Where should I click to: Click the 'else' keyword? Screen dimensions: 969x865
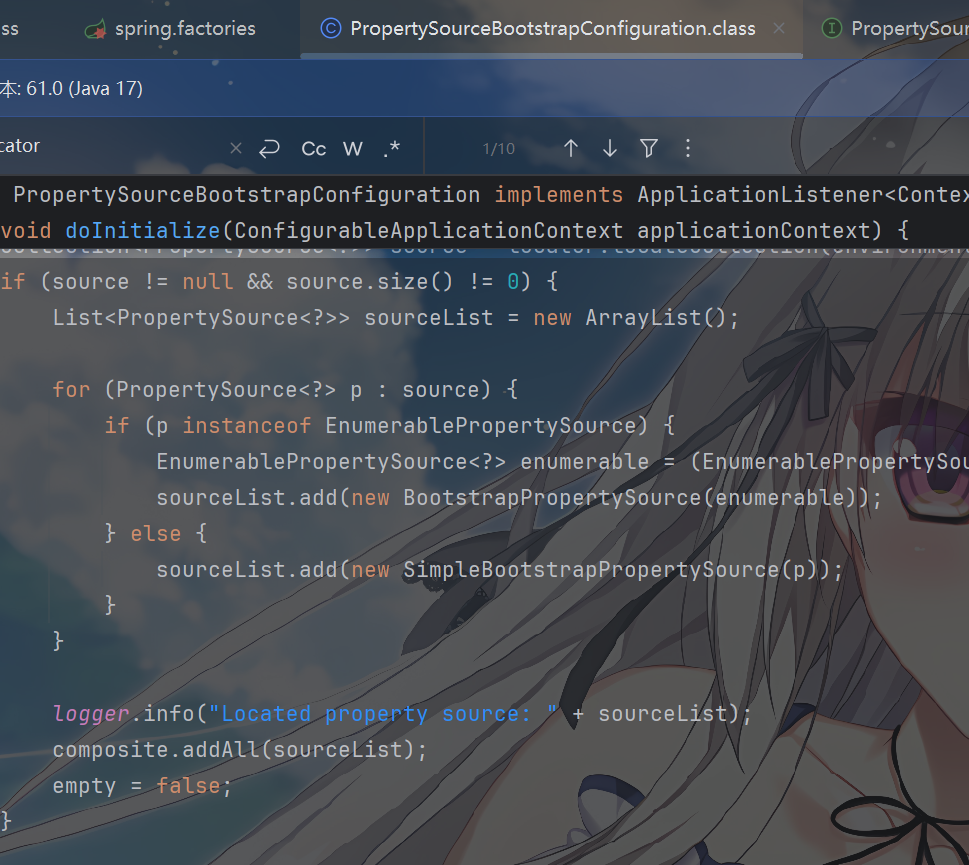pyautogui.click(x=156, y=533)
